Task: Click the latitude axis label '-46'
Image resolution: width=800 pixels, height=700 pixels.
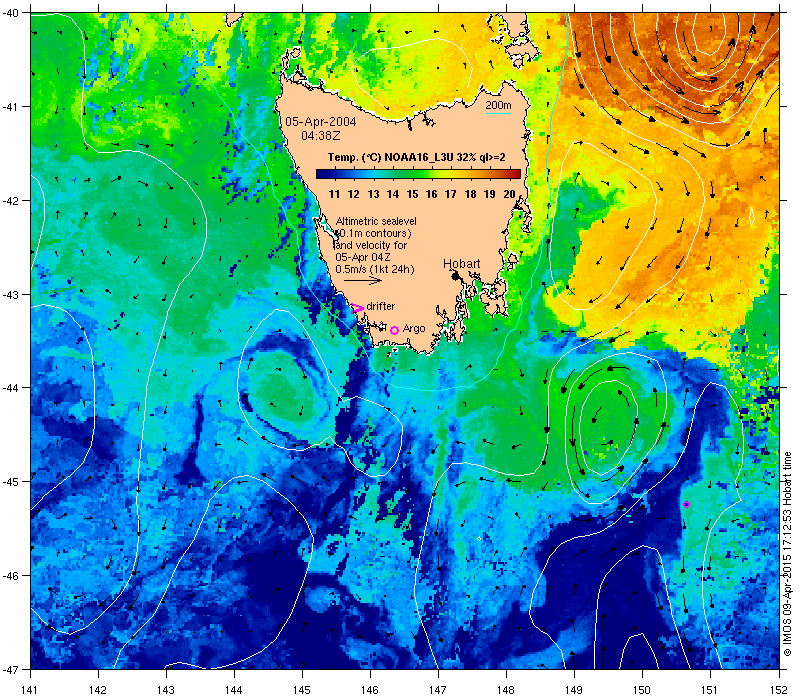Action: coord(11,576)
